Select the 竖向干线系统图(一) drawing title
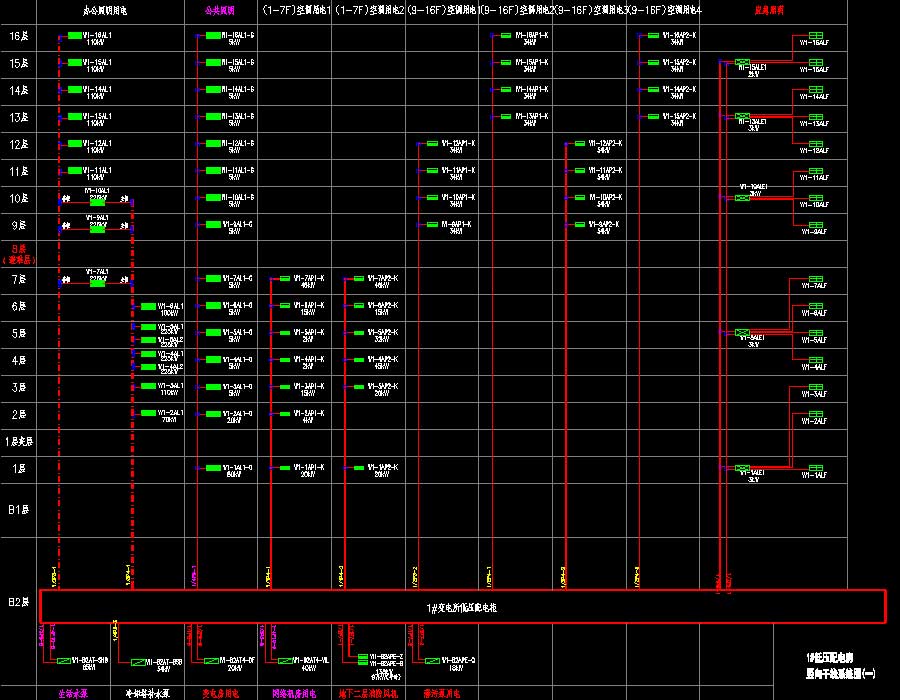The image size is (900, 700). tap(840, 674)
